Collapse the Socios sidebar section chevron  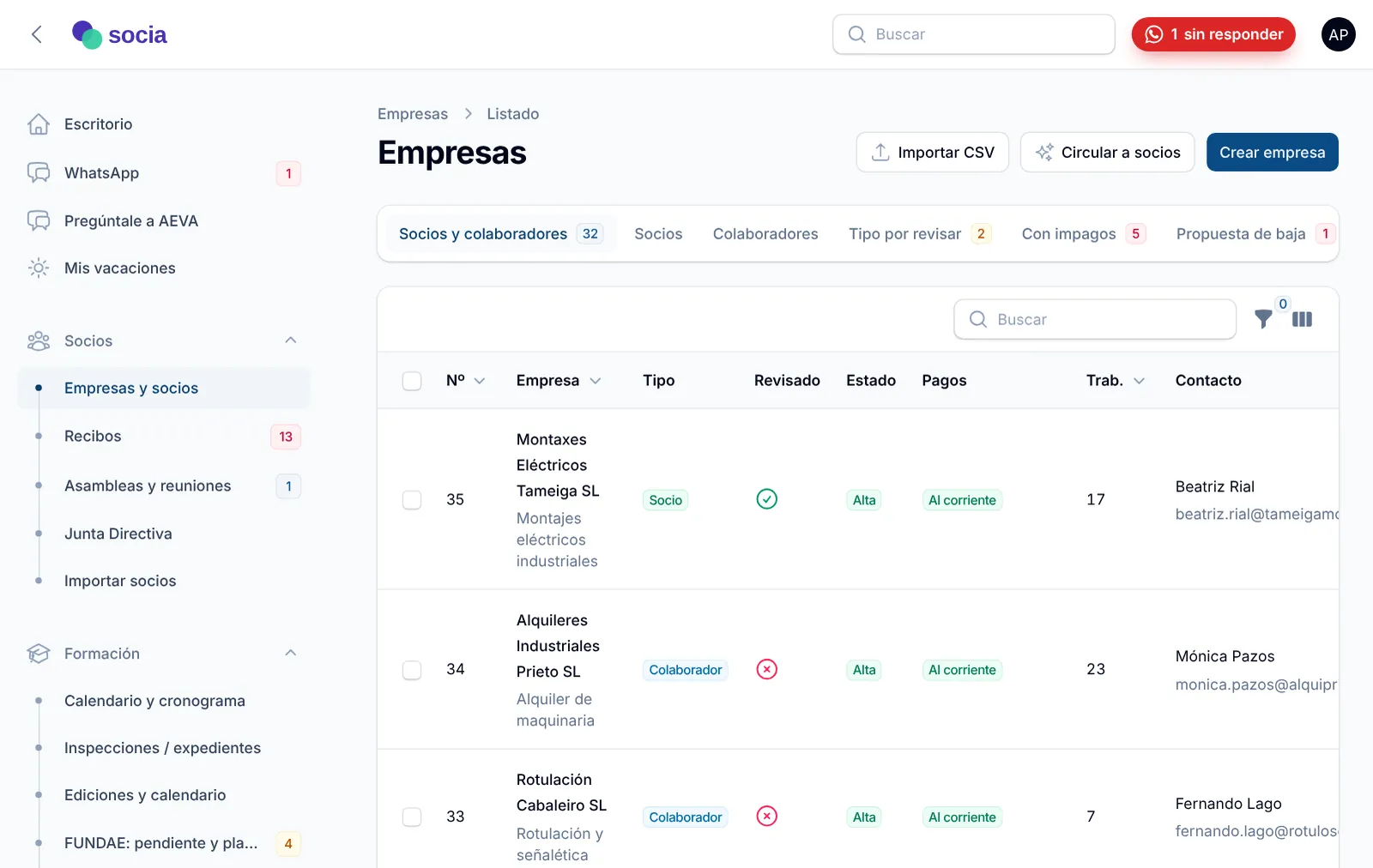pyautogui.click(x=291, y=341)
